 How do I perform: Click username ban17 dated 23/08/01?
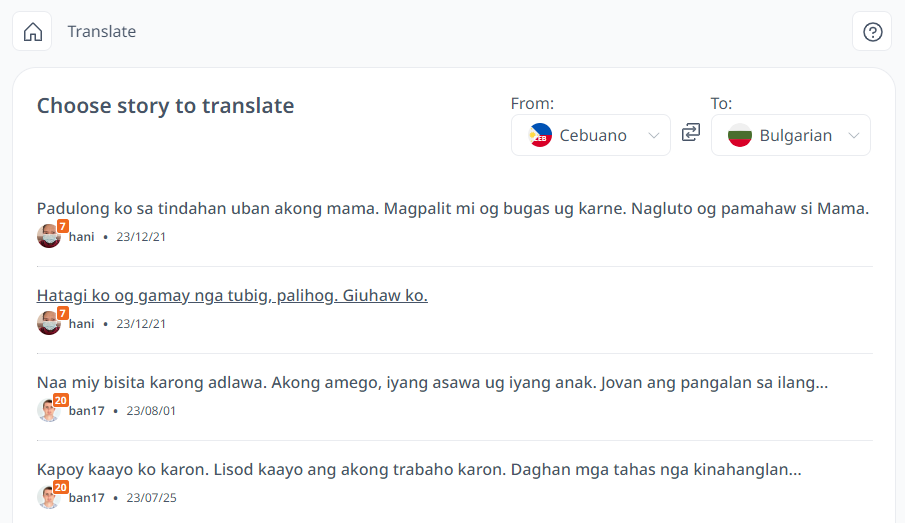click(x=87, y=411)
